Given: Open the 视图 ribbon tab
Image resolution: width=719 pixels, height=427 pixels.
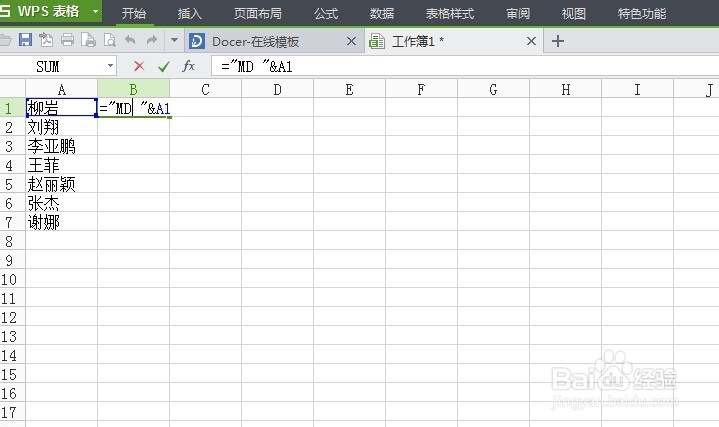Looking at the screenshot, I should pyautogui.click(x=574, y=14).
